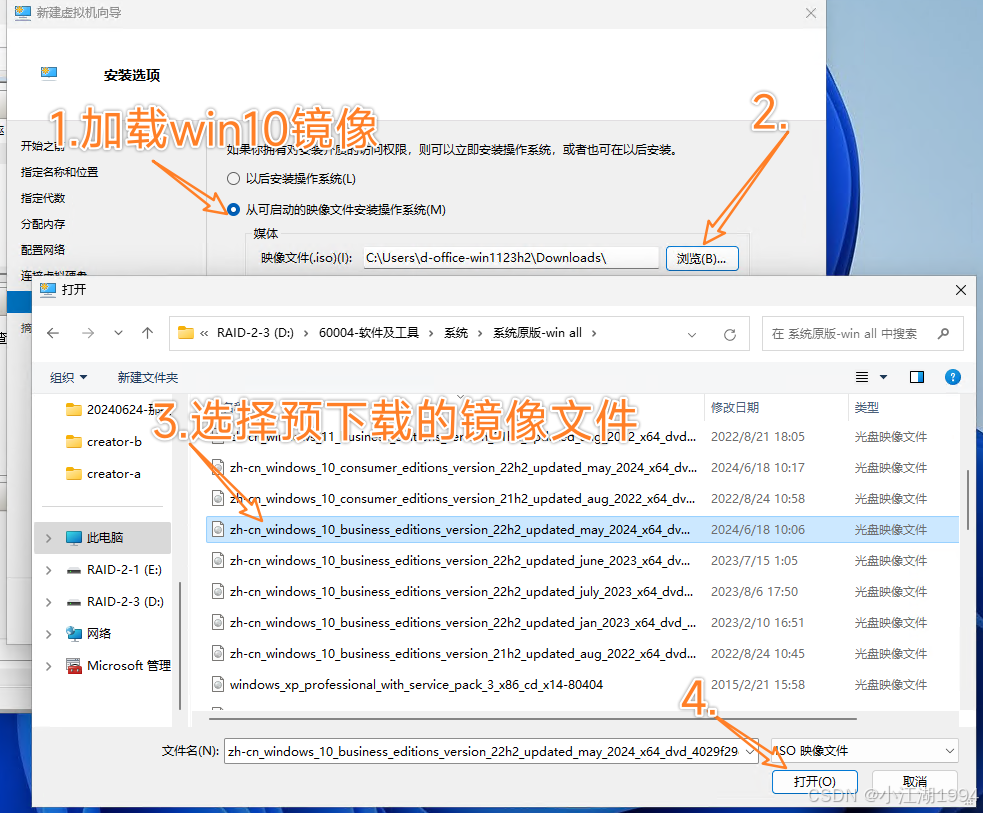Click 系统 breadcrumb segment
983x813 pixels.
(x=456, y=333)
